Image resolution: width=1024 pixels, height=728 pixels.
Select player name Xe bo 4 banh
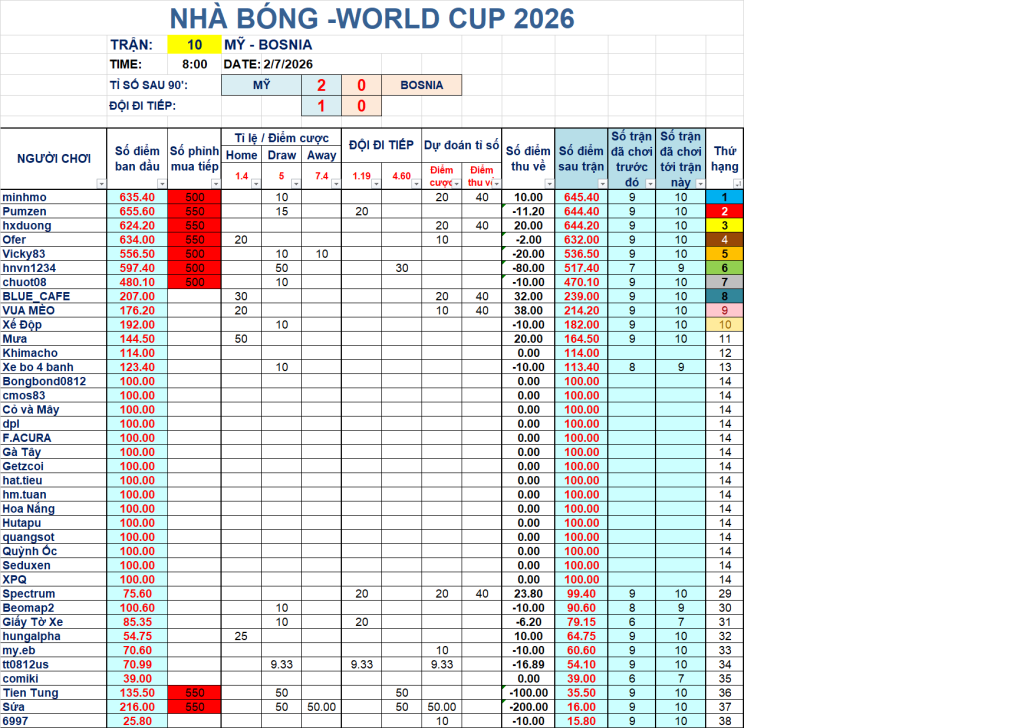tap(38, 367)
